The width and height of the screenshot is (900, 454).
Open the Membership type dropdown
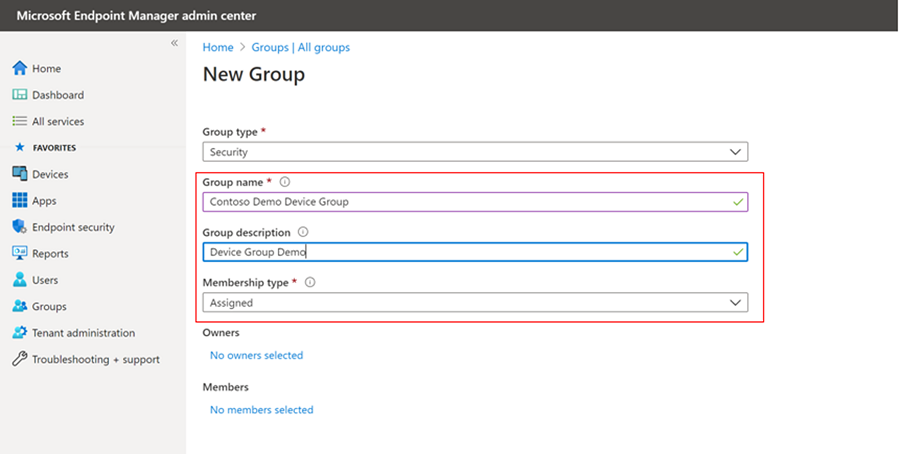tap(475, 302)
